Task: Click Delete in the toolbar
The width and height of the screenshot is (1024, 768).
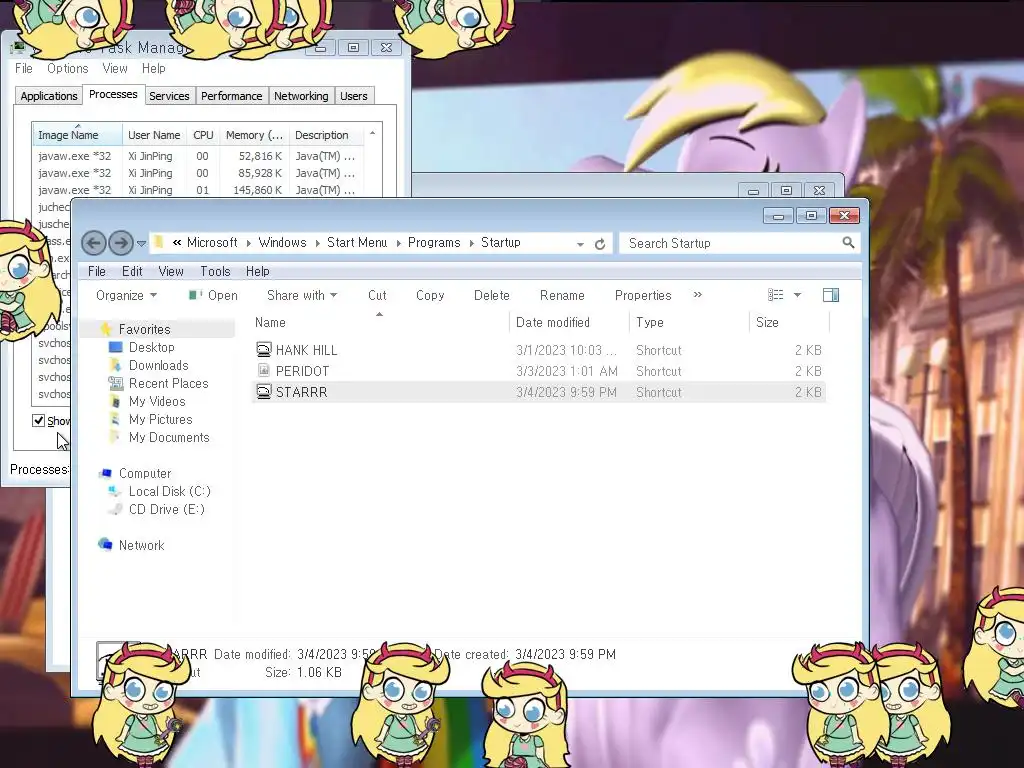Action: coord(492,295)
